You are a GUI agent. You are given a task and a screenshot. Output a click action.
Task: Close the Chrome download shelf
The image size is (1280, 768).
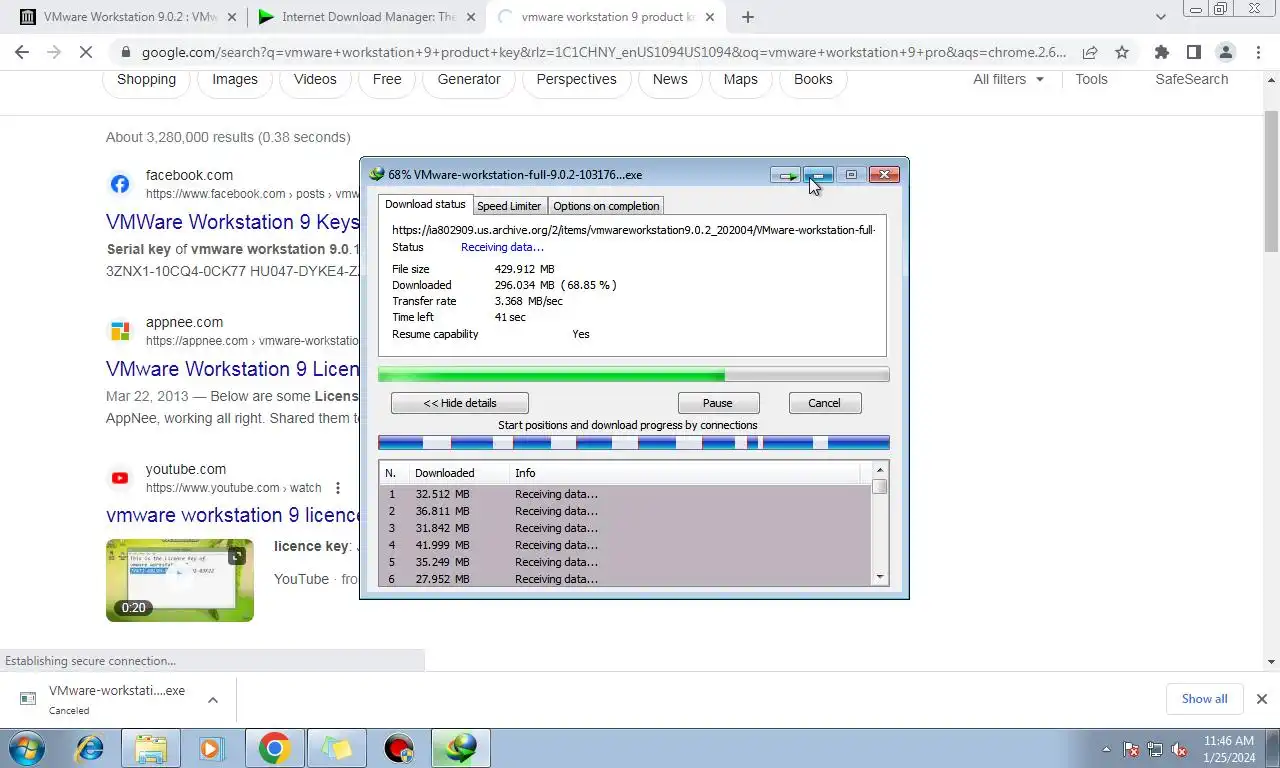(1261, 699)
